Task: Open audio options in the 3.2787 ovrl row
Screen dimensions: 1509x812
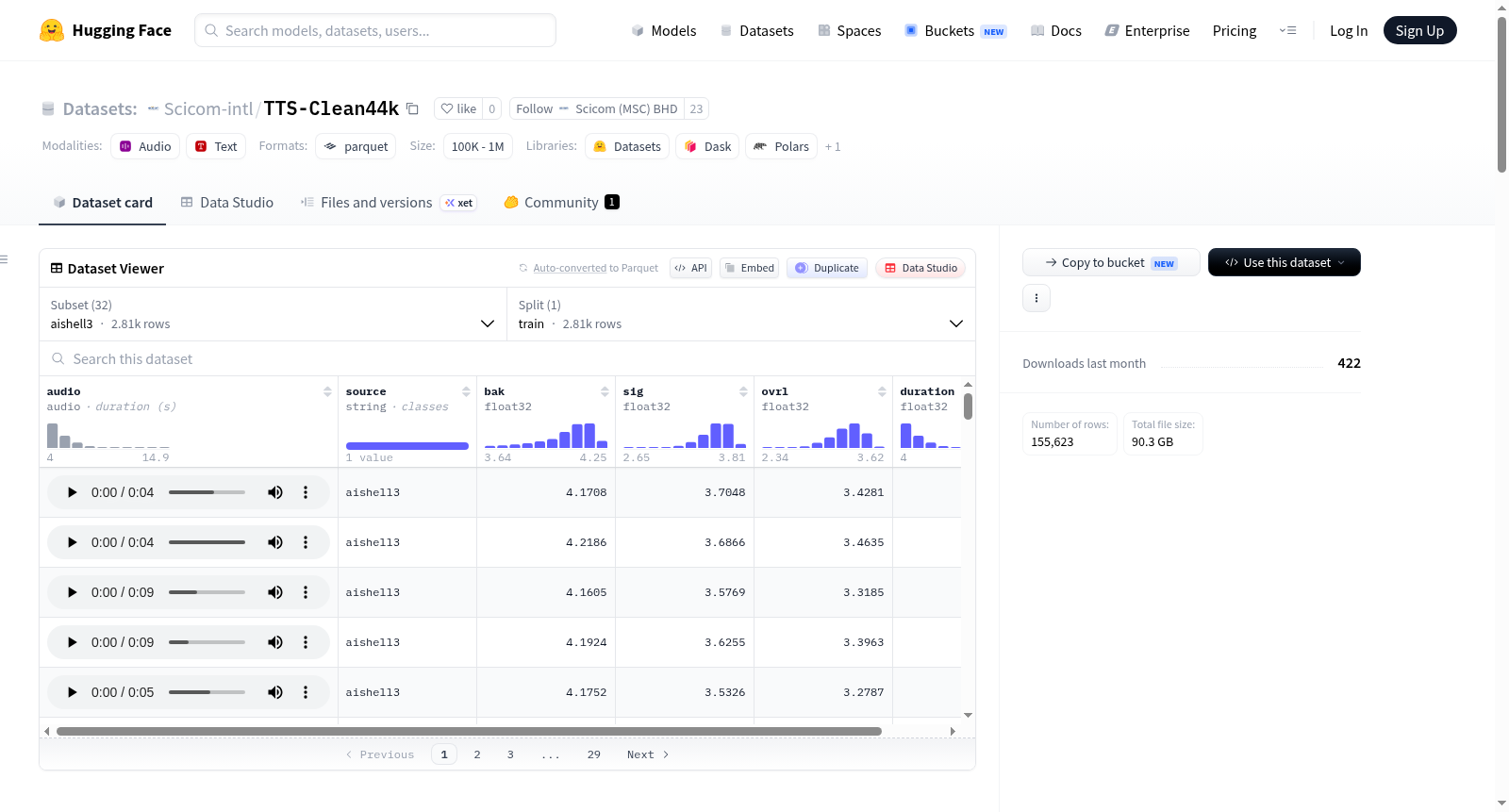Action: (x=306, y=692)
